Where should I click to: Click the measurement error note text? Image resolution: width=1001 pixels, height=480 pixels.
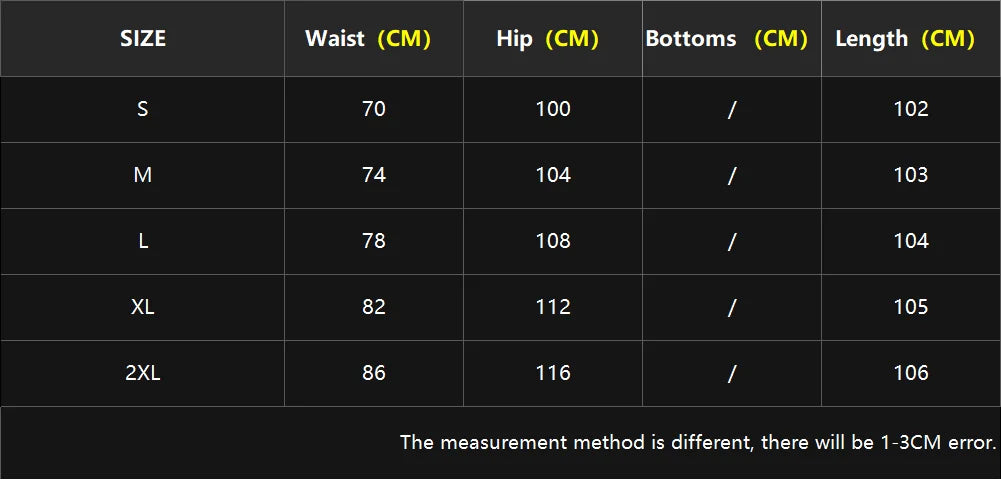coord(698,442)
